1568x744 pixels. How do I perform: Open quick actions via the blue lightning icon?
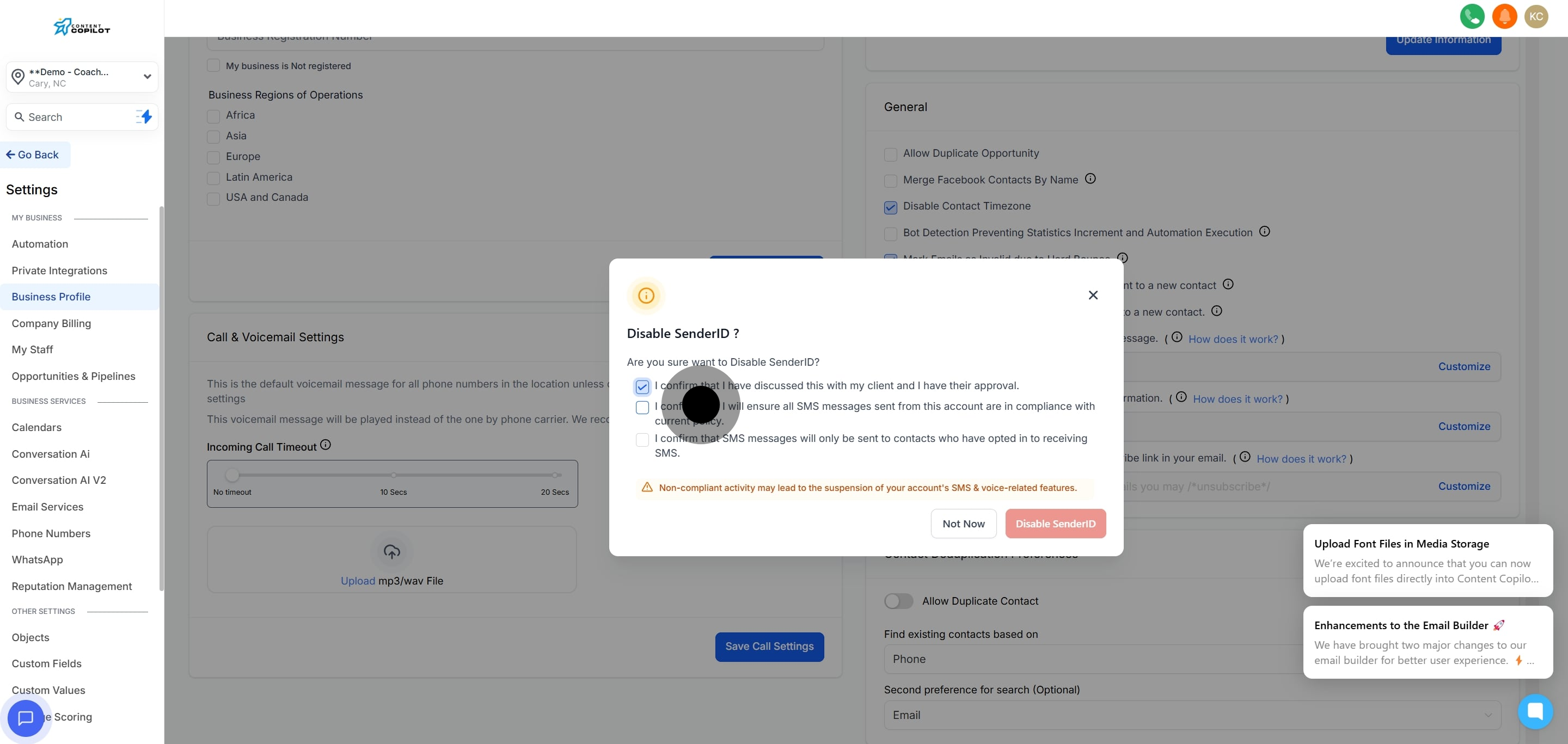tap(144, 116)
